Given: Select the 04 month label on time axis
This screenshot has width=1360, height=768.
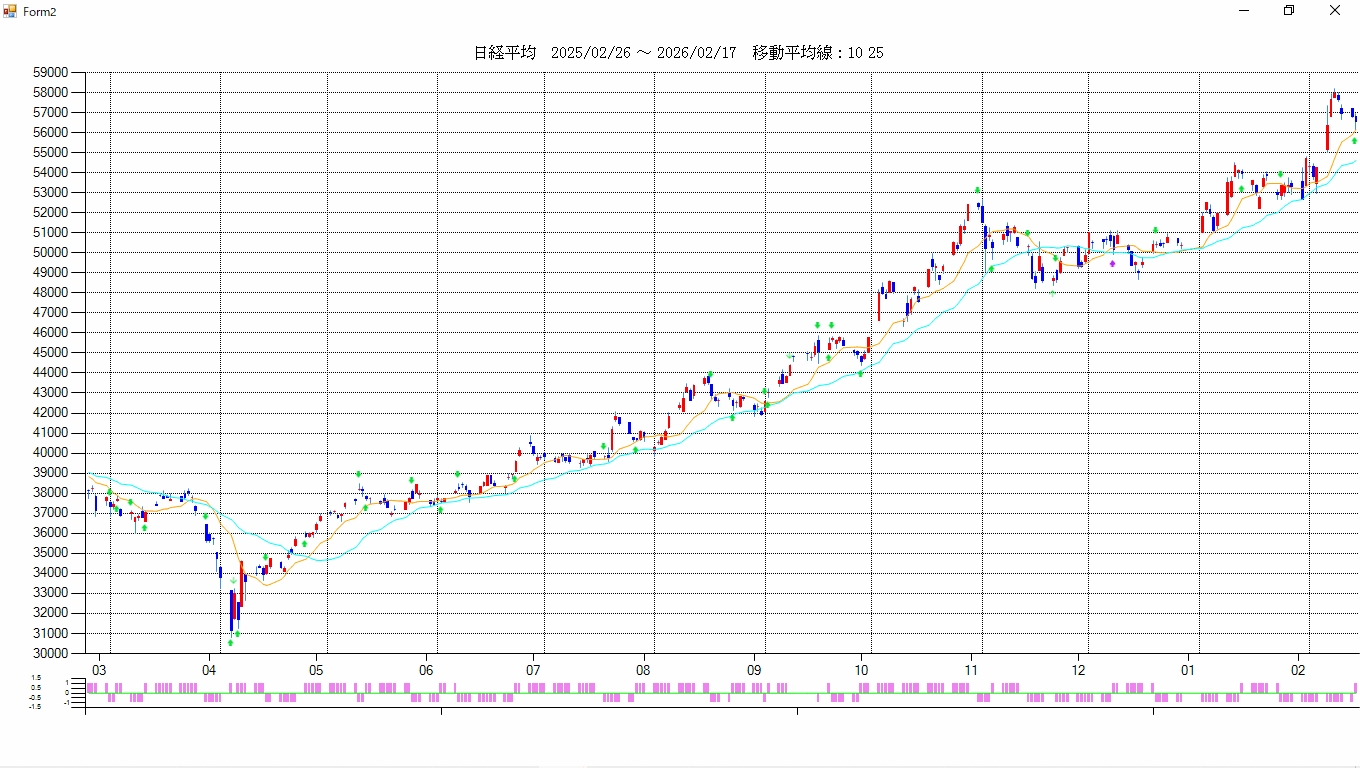Looking at the screenshot, I should pyautogui.click(x=209, y=670).
